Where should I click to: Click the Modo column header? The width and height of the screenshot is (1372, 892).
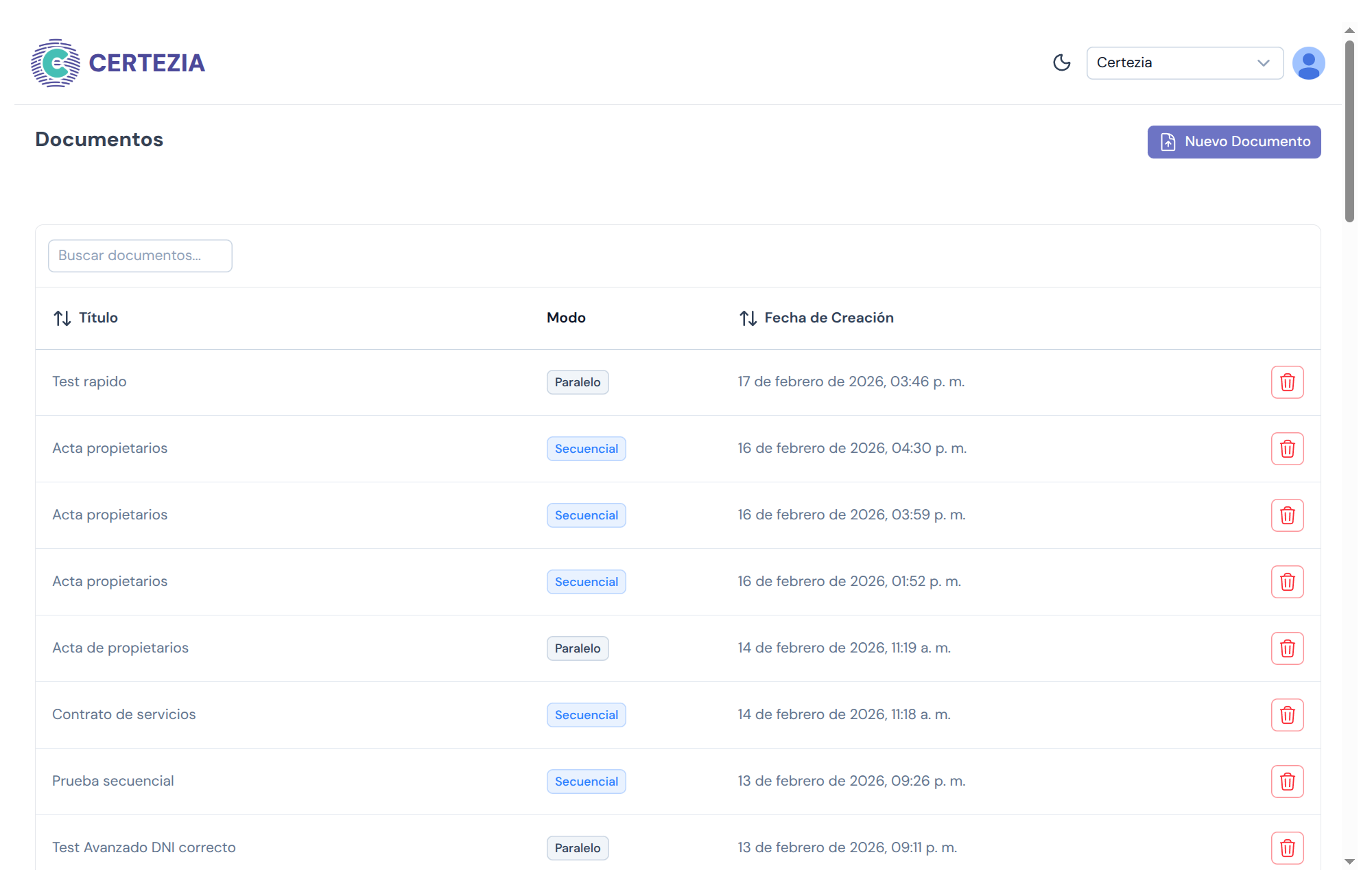pos(566,318)
